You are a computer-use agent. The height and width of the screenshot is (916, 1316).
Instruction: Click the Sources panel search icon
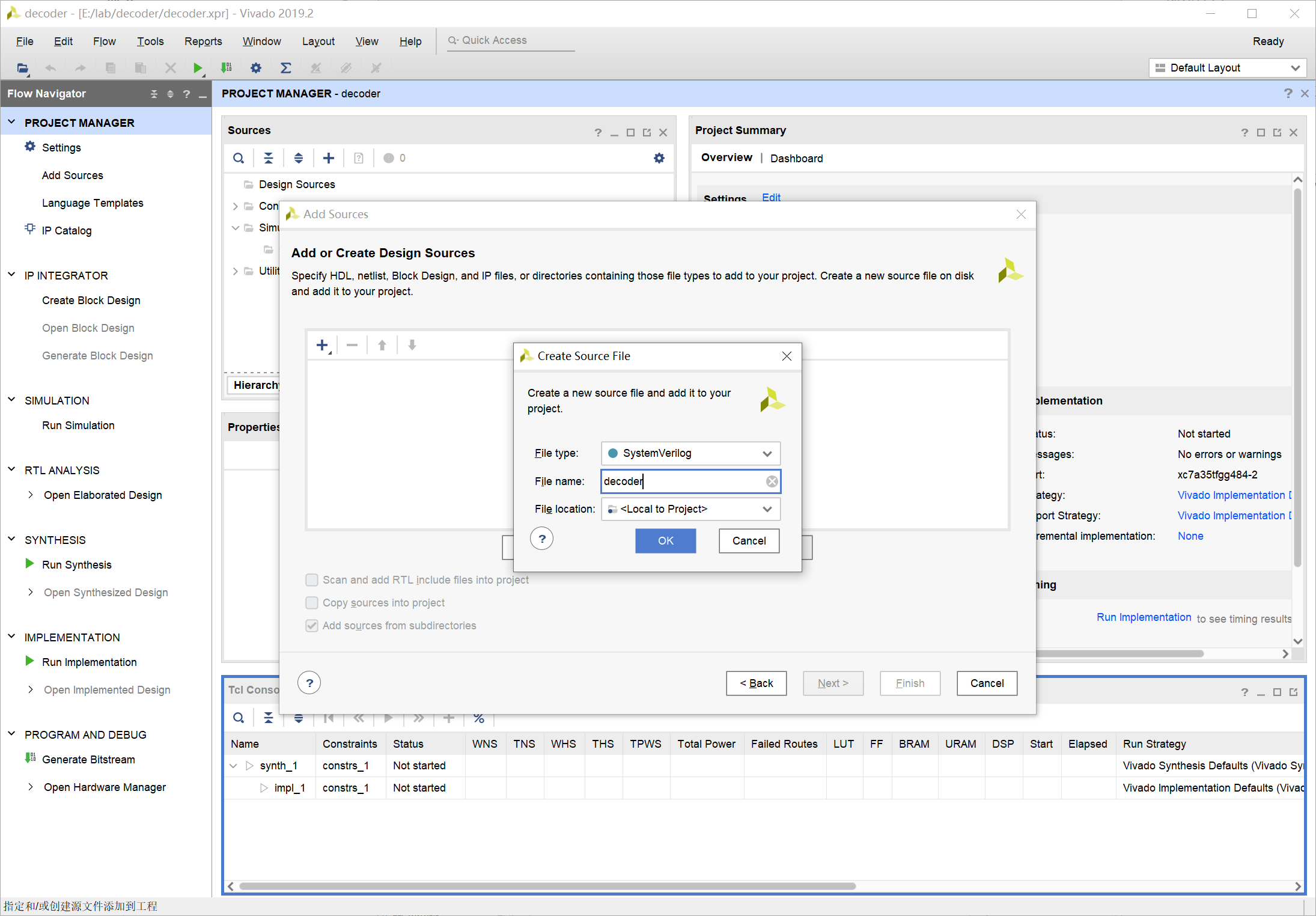pos(239,158)
